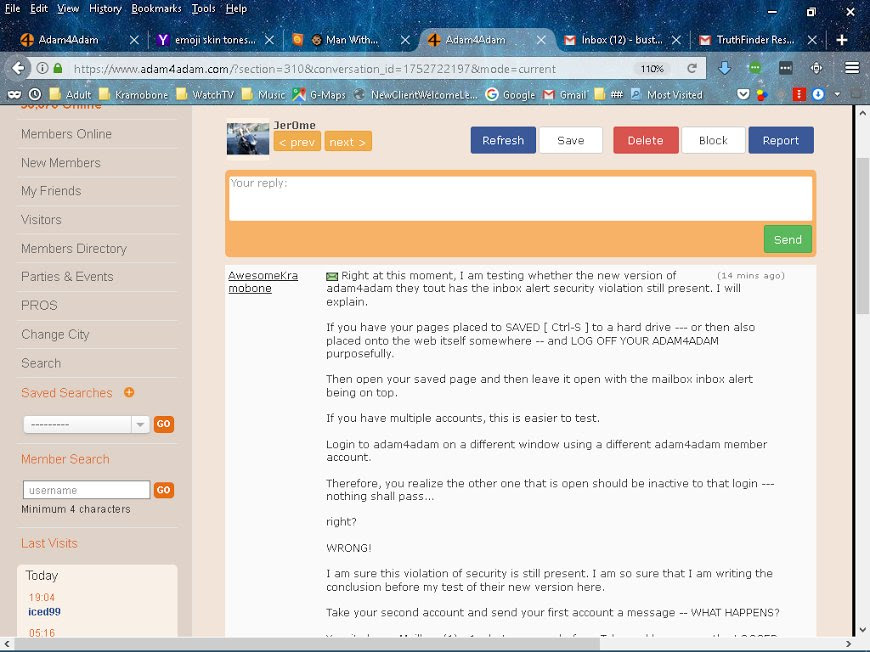The image size is (870, 652).
Task: Send the reply message
Action: [788, 239]
